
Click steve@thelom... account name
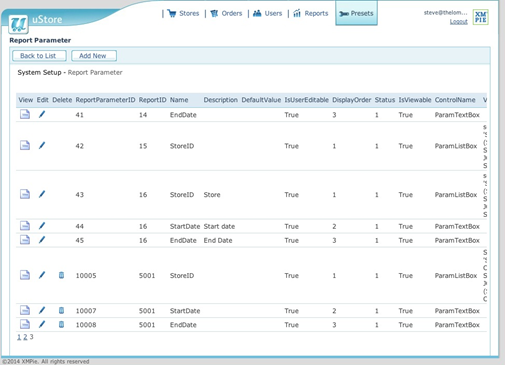pyautogui.click(x=446, y=13)
